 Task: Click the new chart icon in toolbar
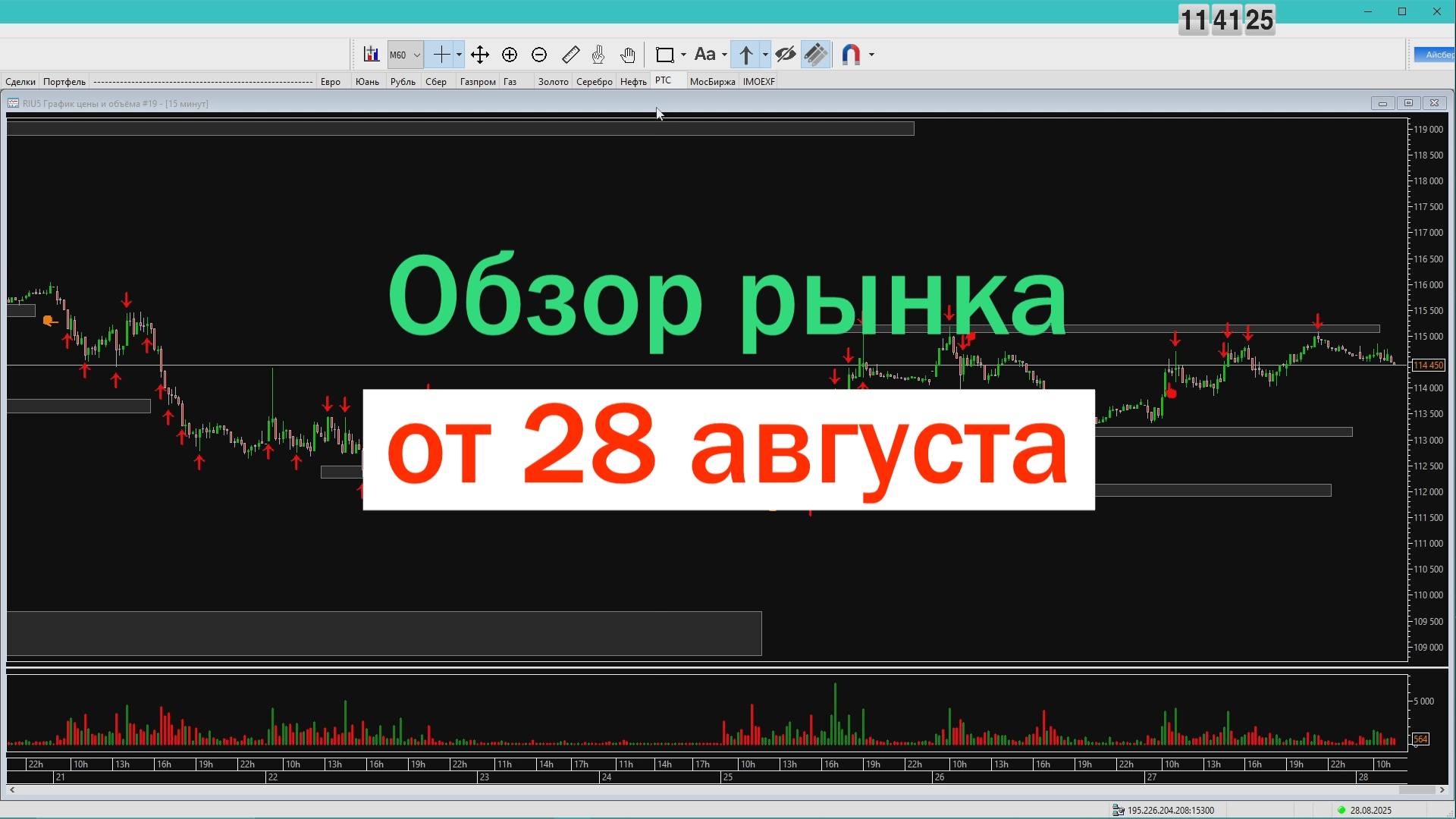tap(371, 55)
